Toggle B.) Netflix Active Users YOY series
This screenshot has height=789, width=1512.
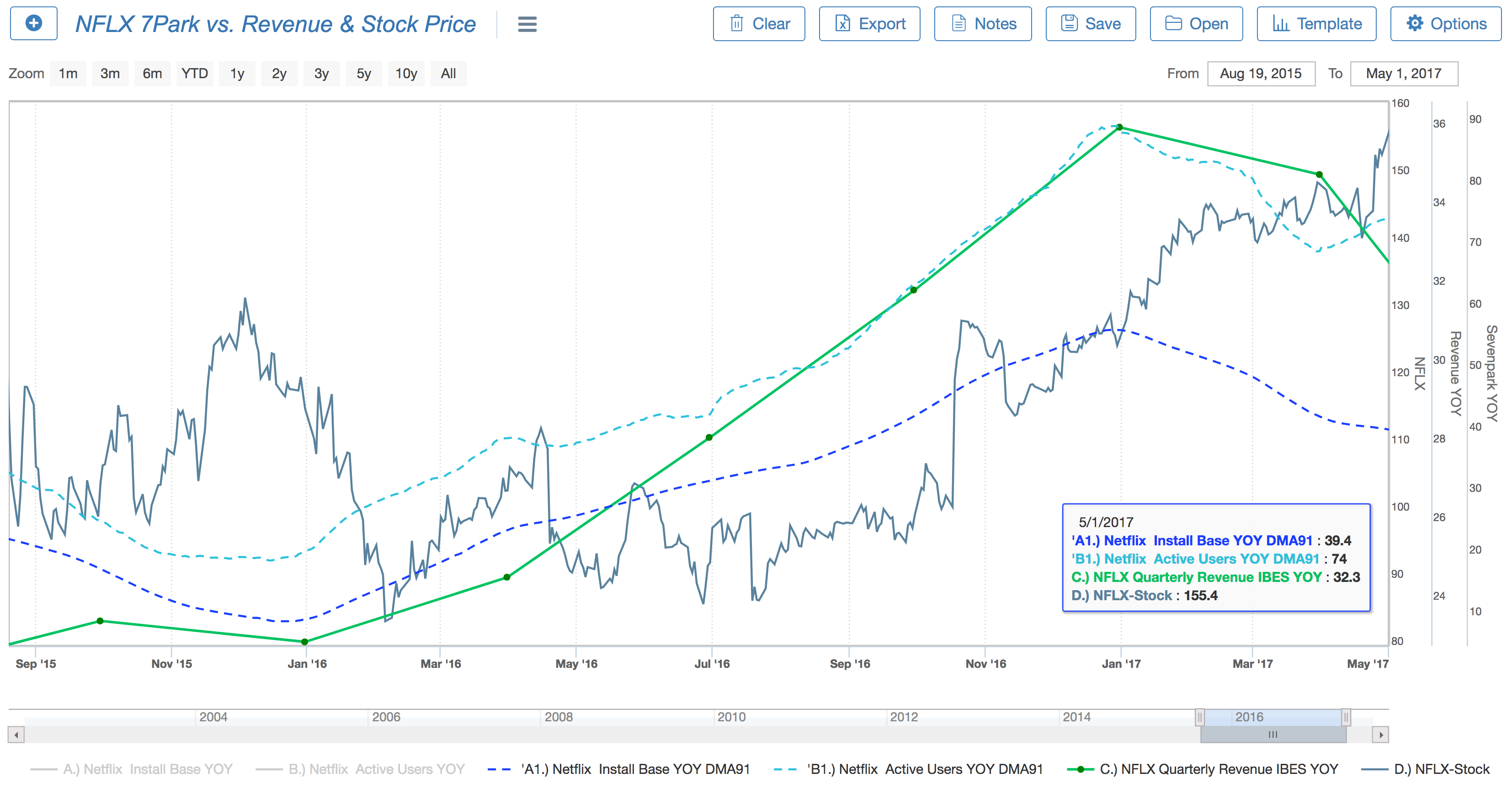click(360, 769)
